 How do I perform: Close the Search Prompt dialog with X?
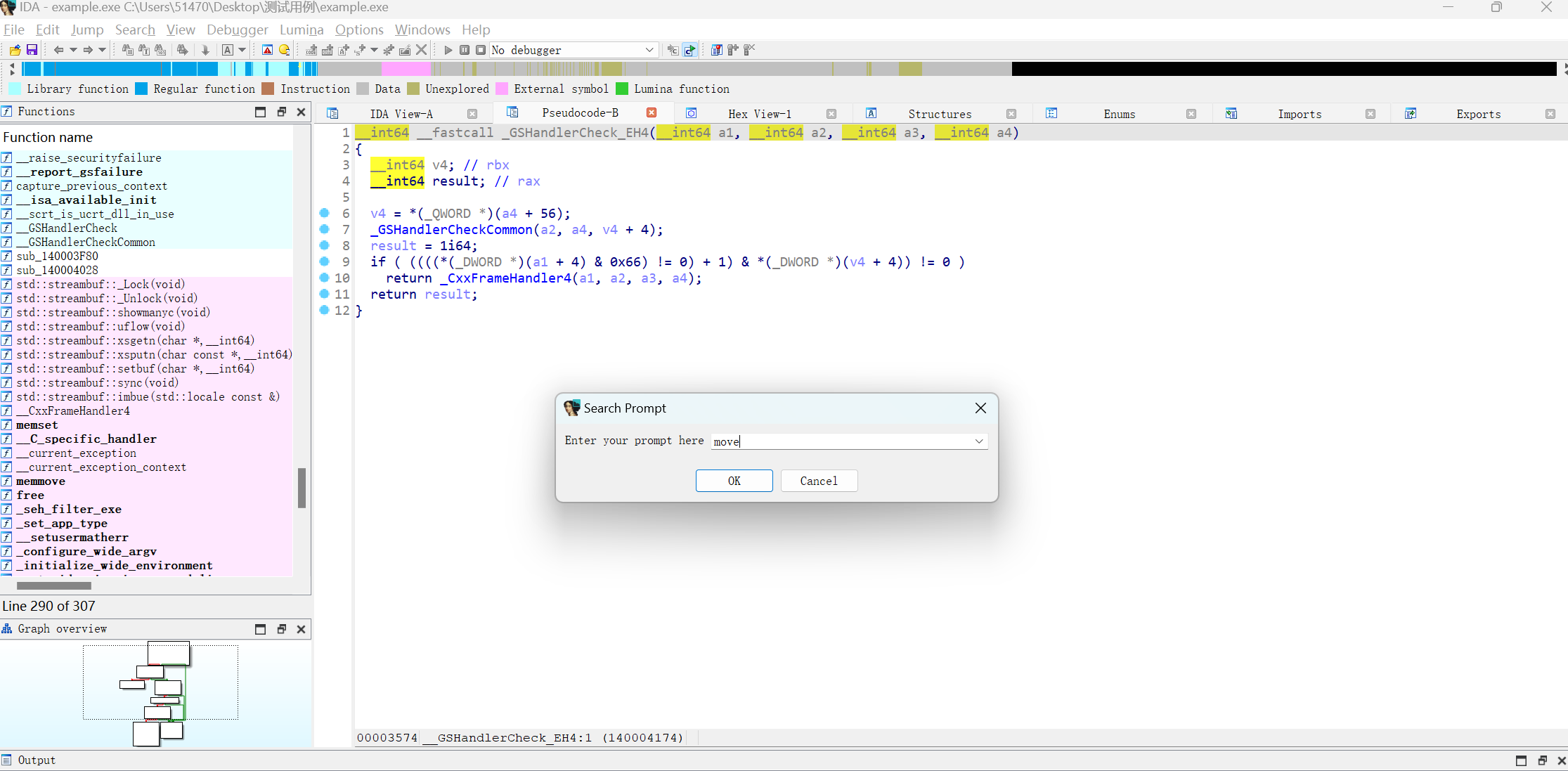(x=980, y=408)
